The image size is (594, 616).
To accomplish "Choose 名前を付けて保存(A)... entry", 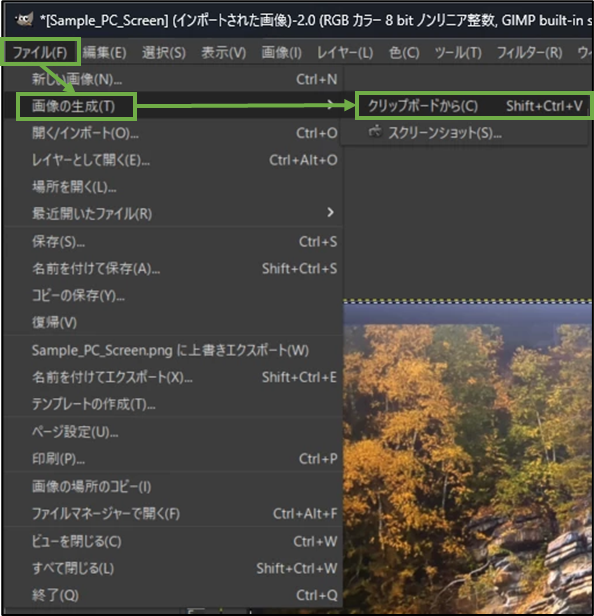I will tap(173, 268).
